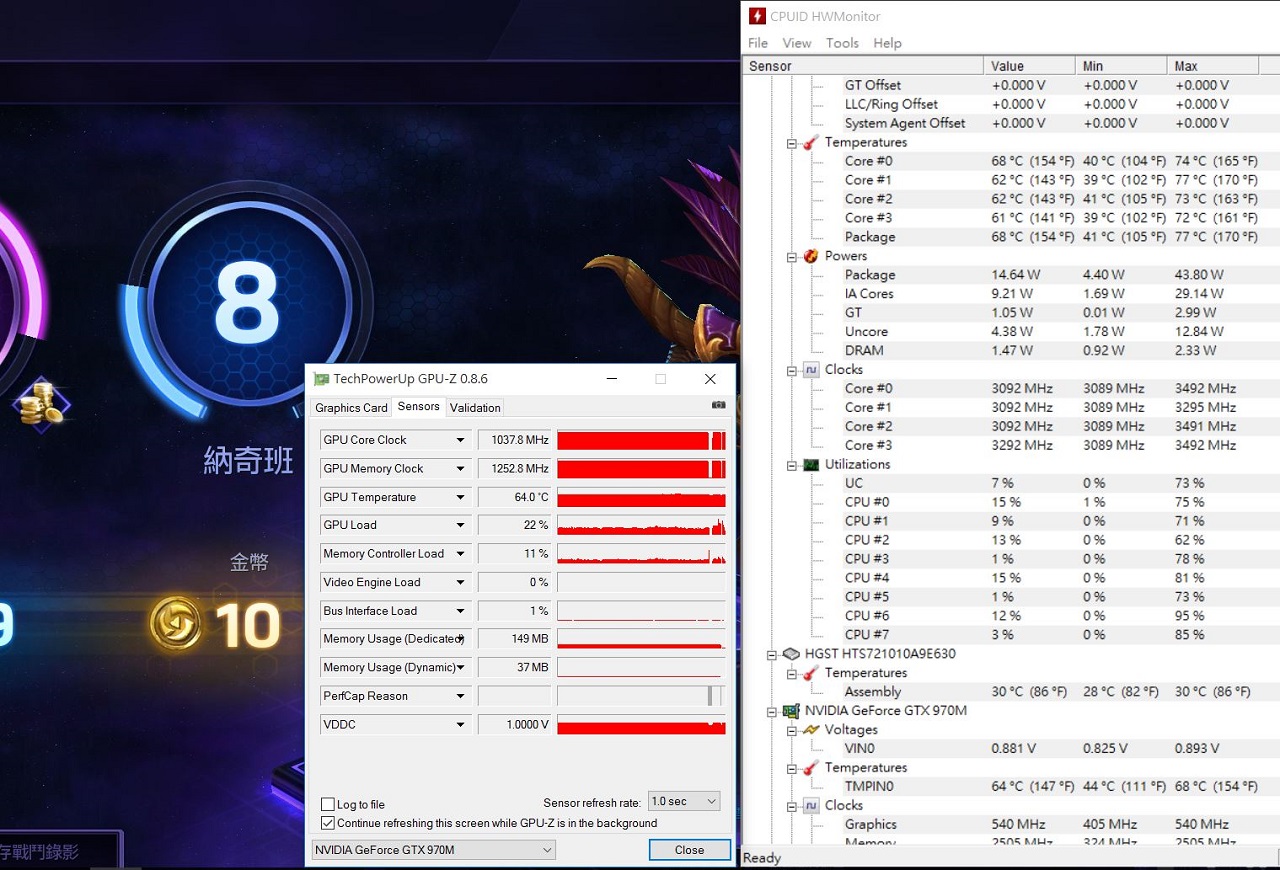Switch to the Validation tab
Screen dimensions: 1280x870
click(x=475, y=408)
